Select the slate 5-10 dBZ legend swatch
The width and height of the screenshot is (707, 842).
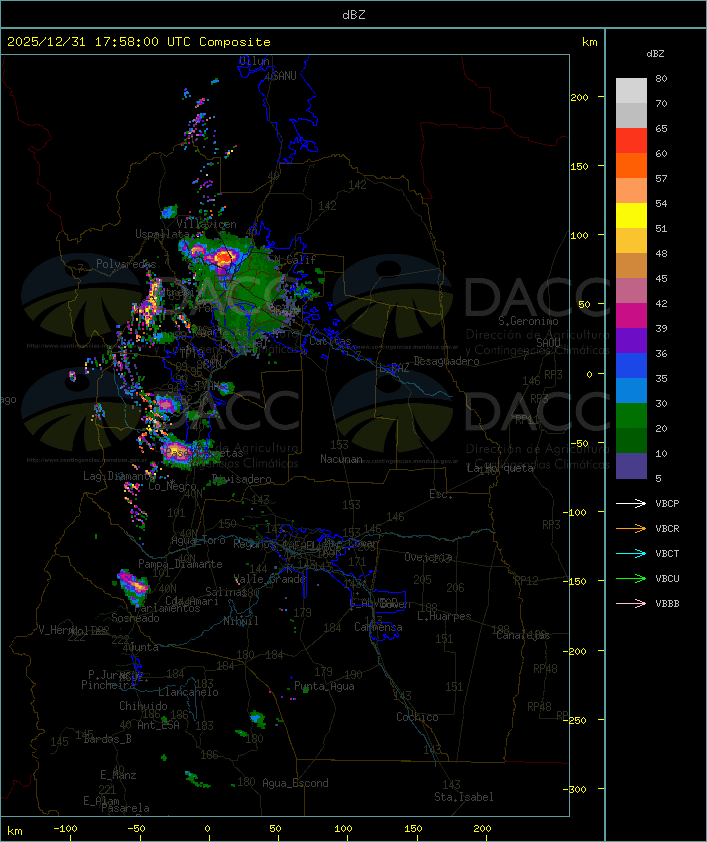[x=631, y=466]
